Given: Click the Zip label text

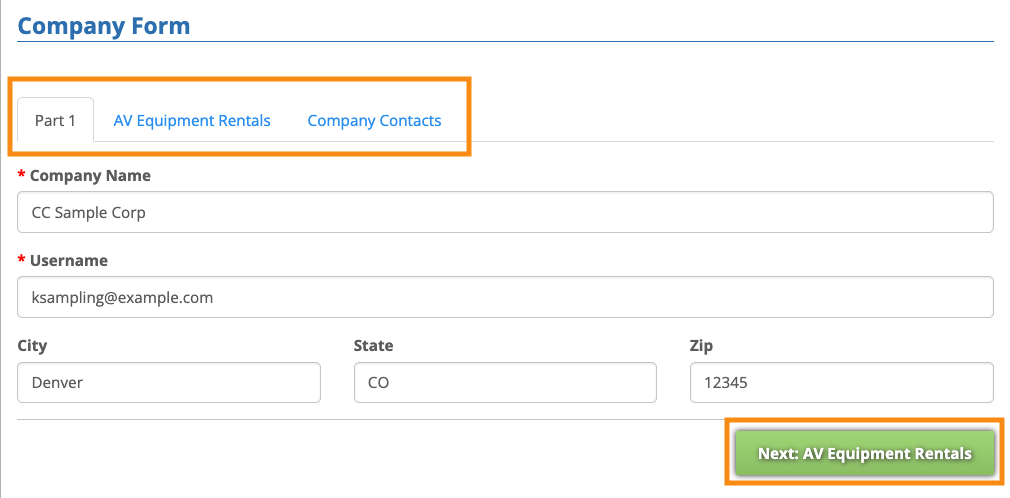Looking at the screenshot, I should [701, 346].
